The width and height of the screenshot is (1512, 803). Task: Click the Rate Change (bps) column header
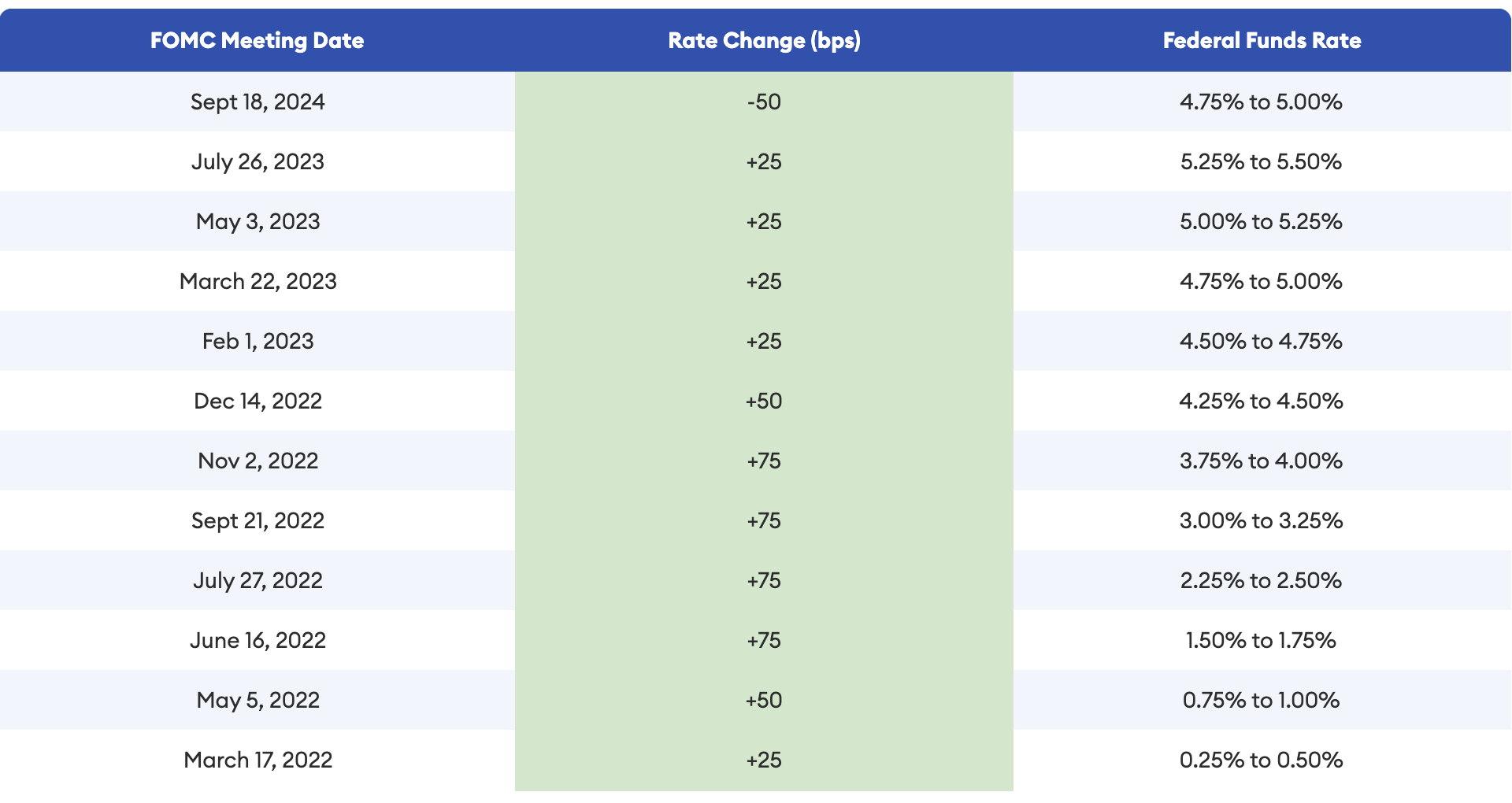(764, 40)
